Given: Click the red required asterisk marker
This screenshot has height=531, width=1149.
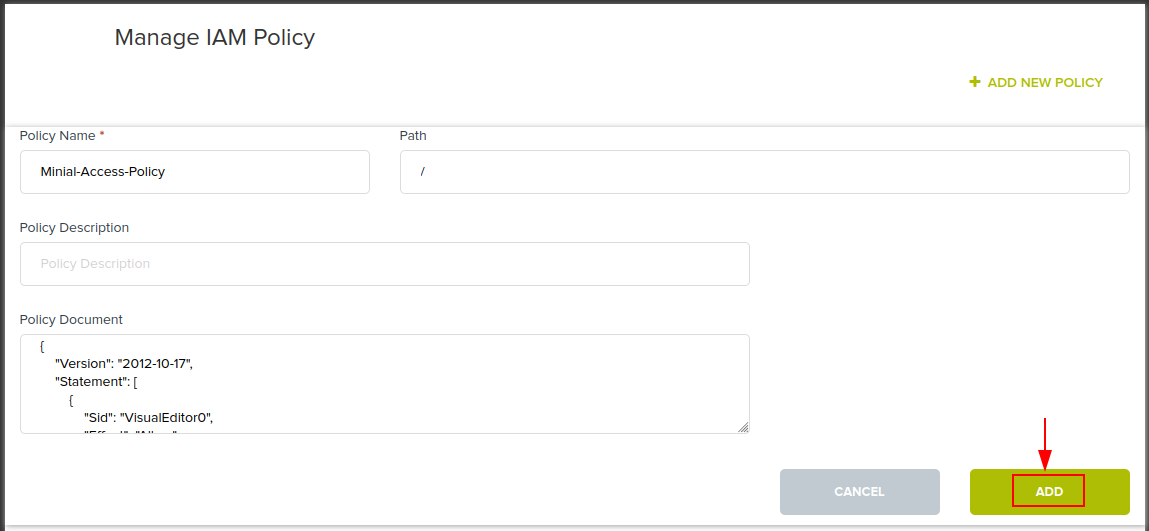Looking at the screenshot, I should (102, 135).
